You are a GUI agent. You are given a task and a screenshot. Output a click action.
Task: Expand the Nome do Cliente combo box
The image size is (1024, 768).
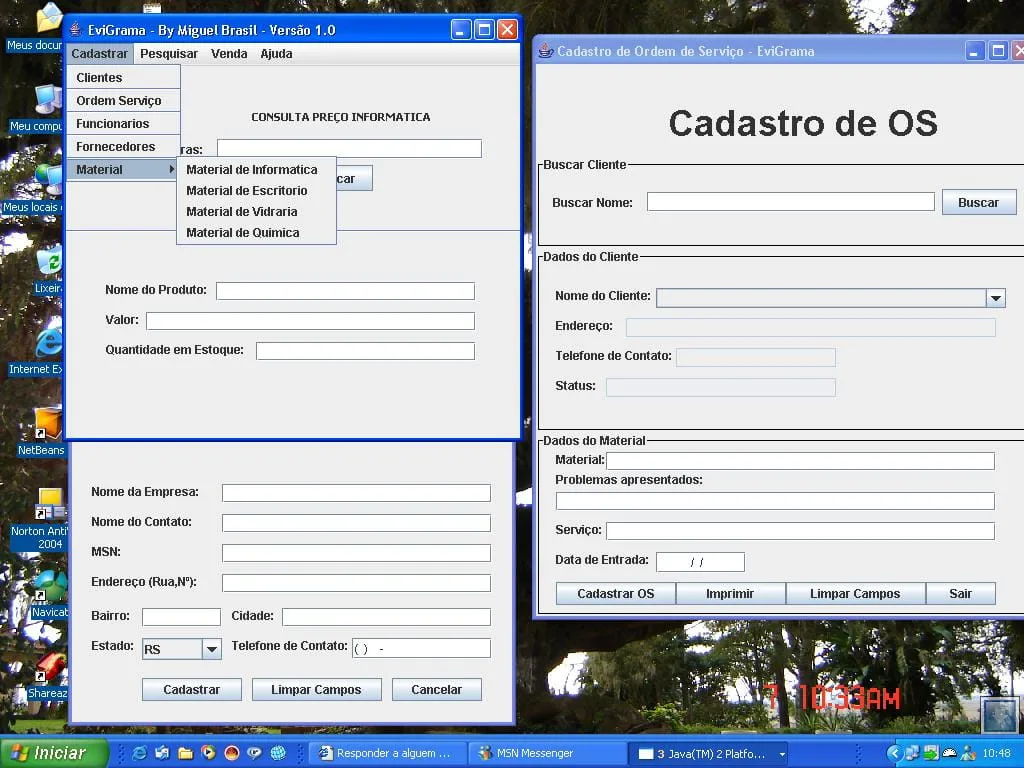[995, 298]
